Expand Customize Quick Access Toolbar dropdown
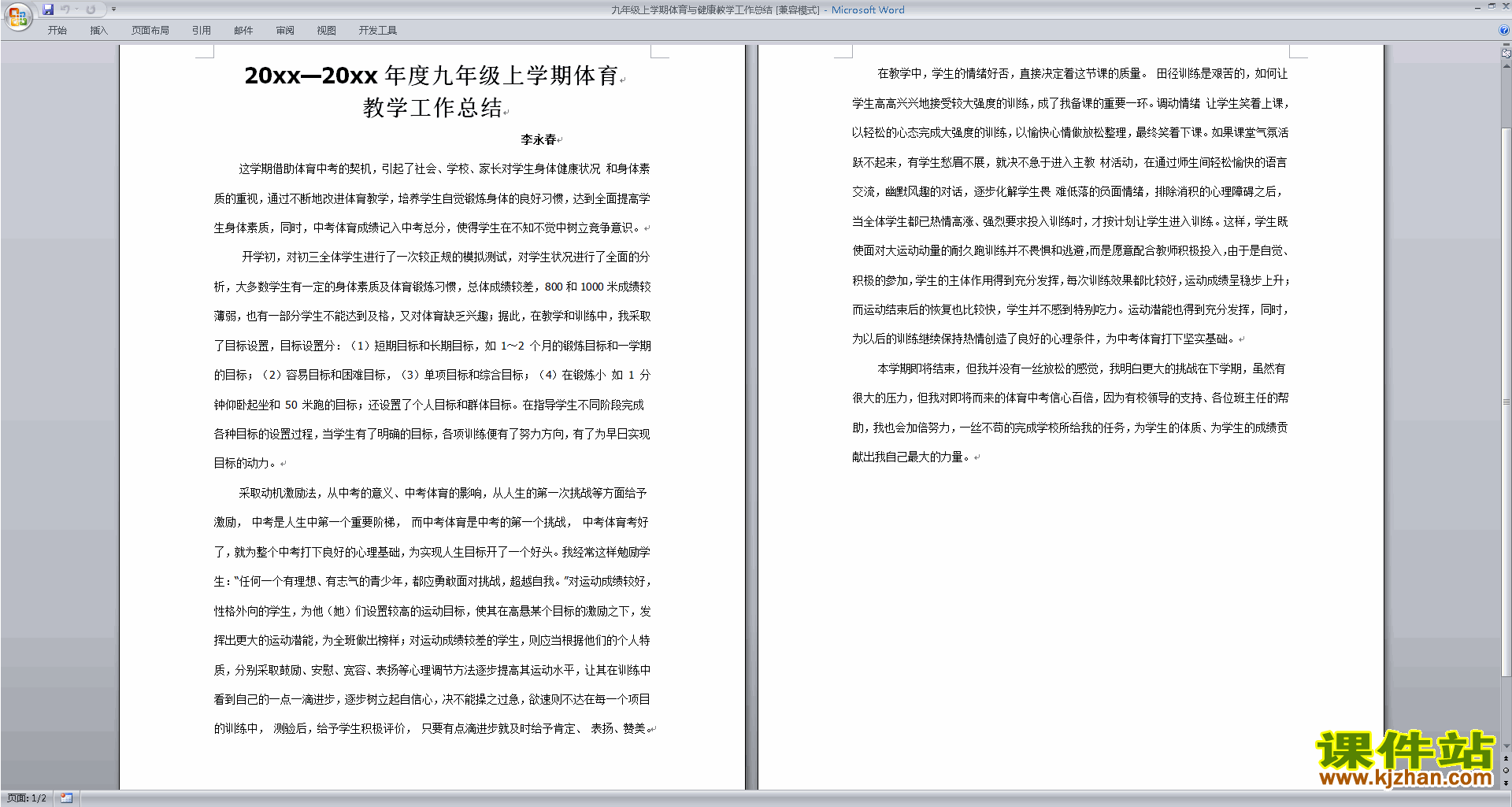The width and height of the screenshot is (1512, 807). click(113, 9)
